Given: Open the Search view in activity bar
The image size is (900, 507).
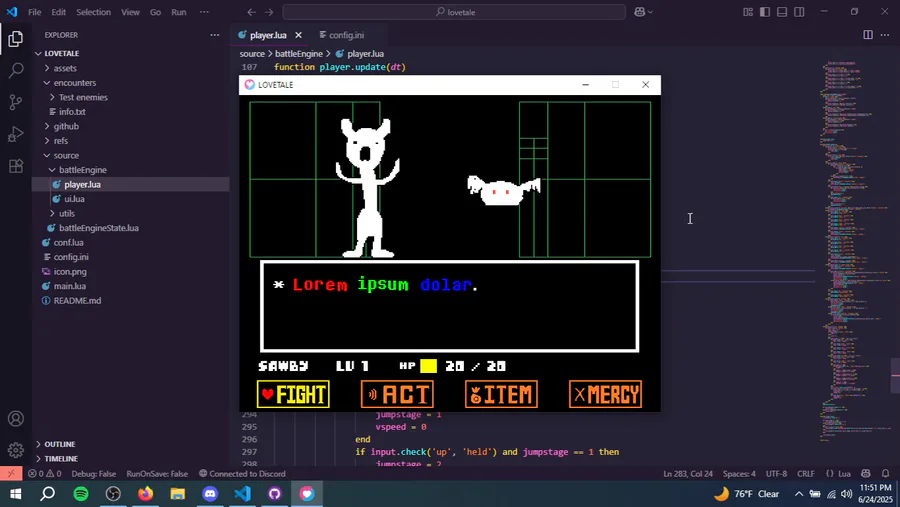Looking at the screenshot, I should (x=15, y=71).
